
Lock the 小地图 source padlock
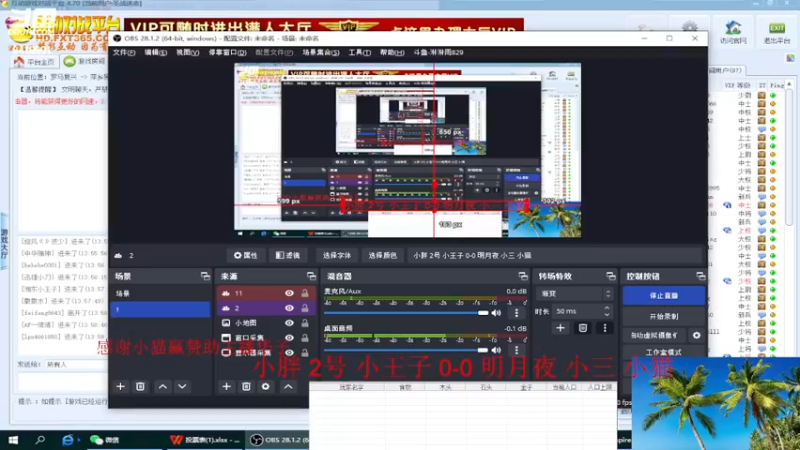tap(305, 323)
